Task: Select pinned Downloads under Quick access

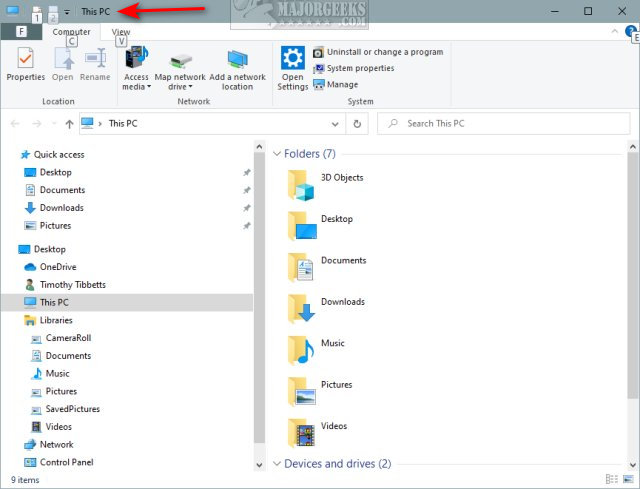Action: (x=61, y=208)
